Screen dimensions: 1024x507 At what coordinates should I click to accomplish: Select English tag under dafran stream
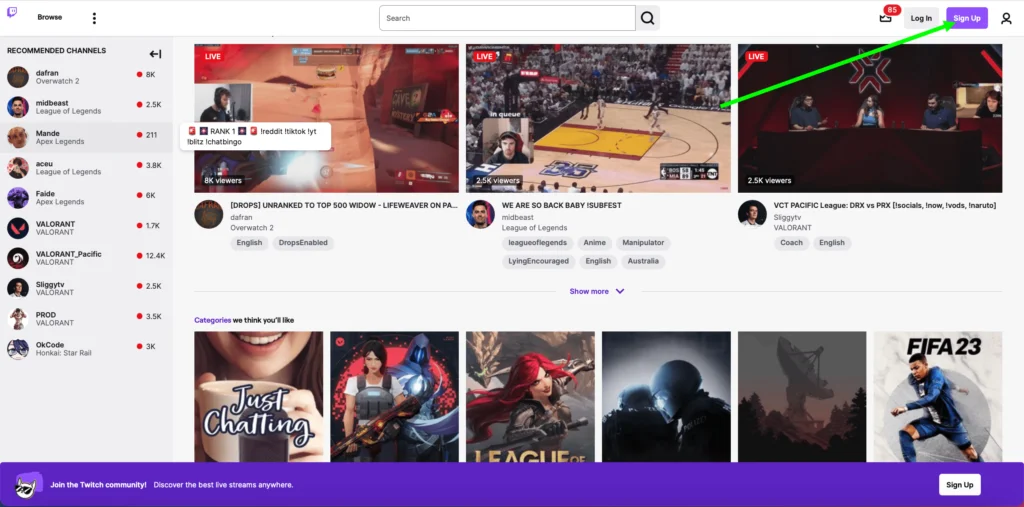249,243
